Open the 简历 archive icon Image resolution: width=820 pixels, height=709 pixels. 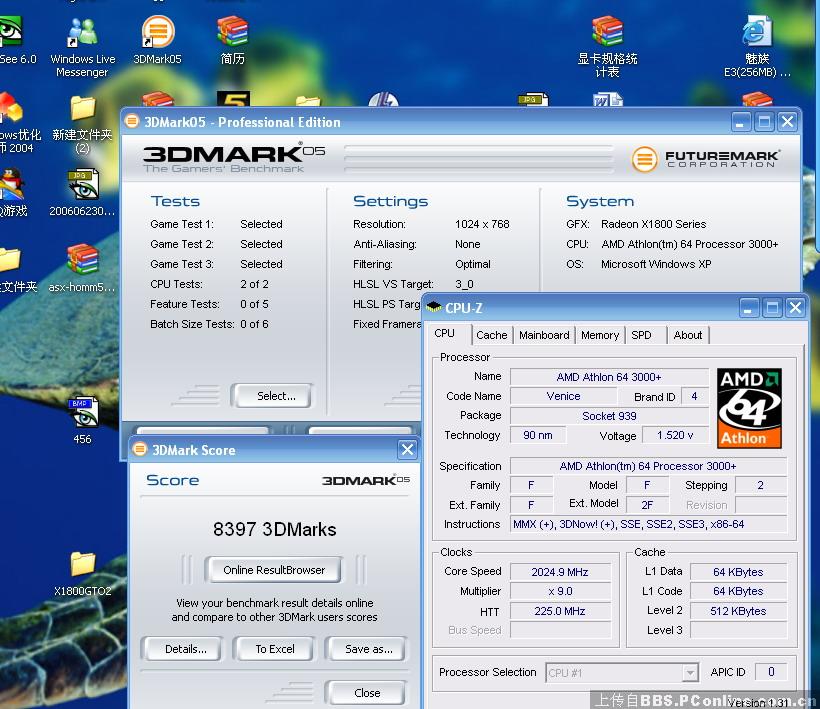[232, 32]
